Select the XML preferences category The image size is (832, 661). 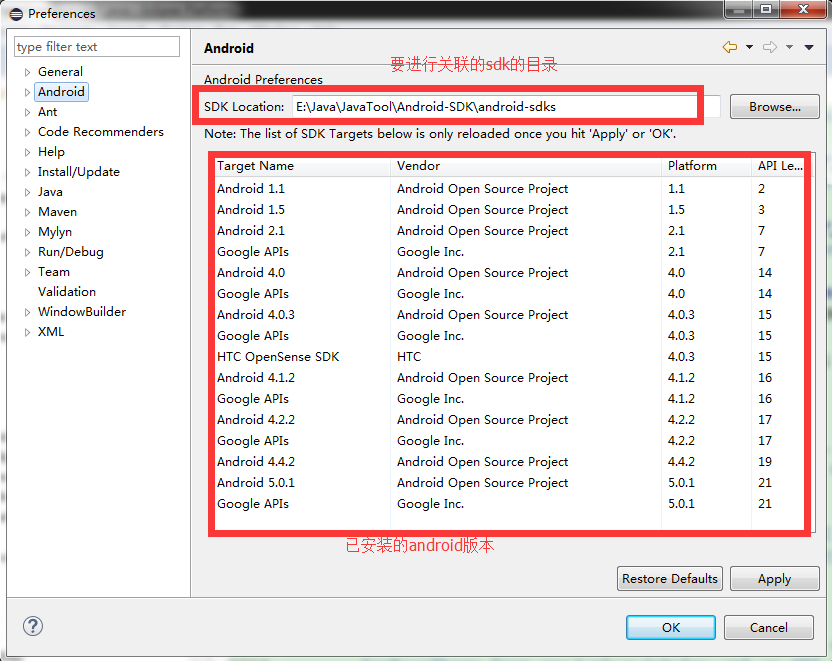(x=51, y=332)
